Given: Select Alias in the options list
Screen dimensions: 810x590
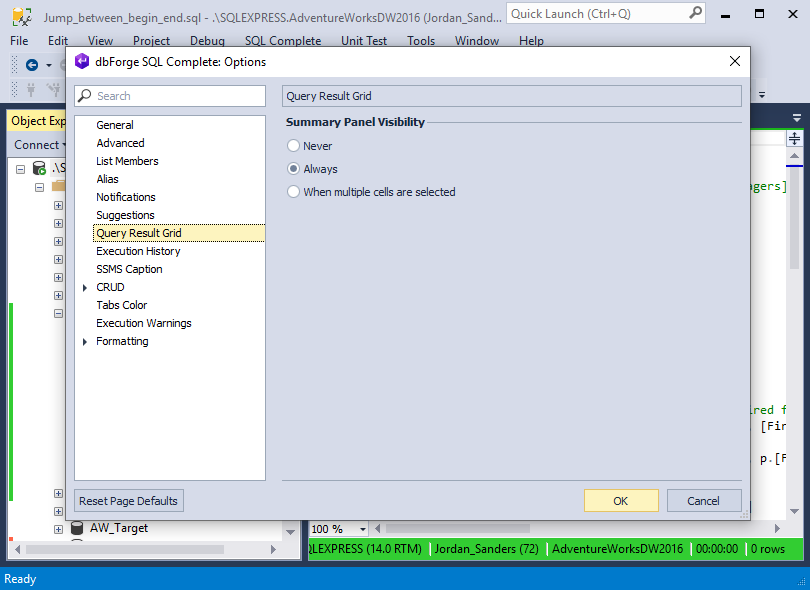Looking at the screenshot, I should 107,179.
